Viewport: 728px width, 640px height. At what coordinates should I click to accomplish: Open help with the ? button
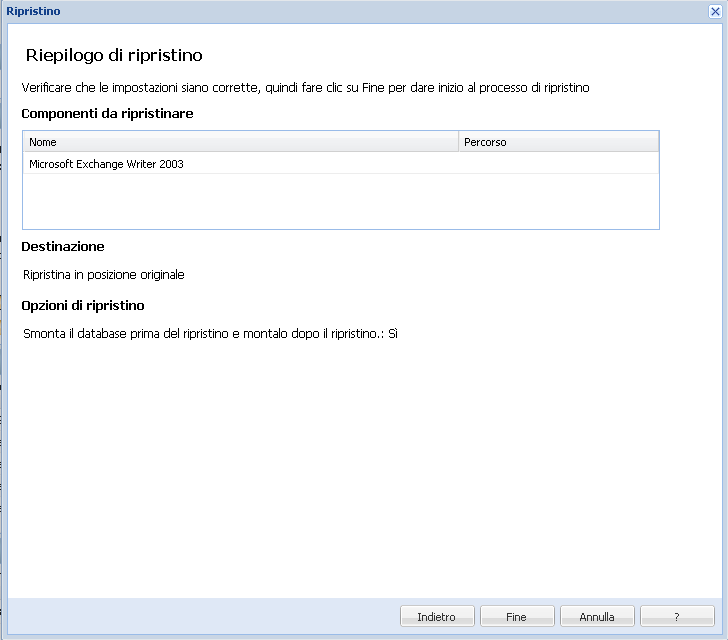pyautogui.click(x=677, y=616)
